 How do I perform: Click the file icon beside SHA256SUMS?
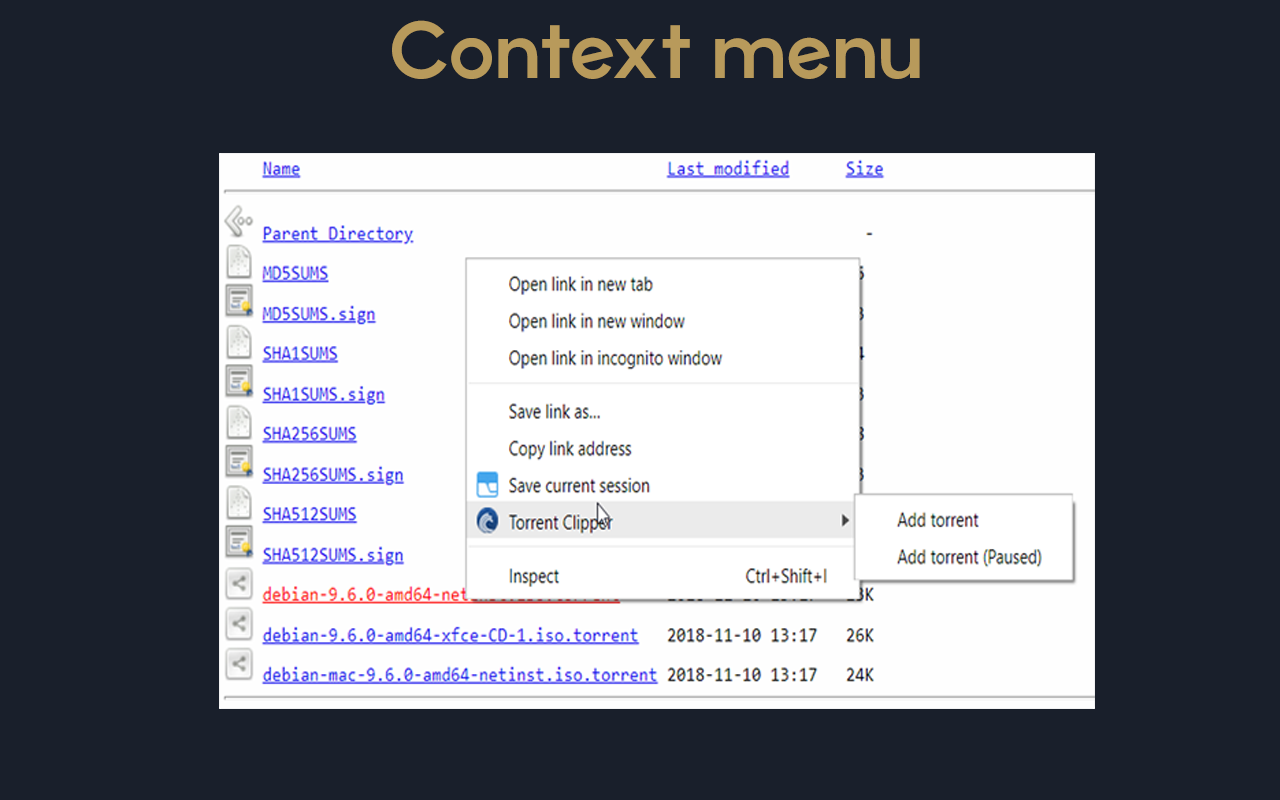click(238, 422)
